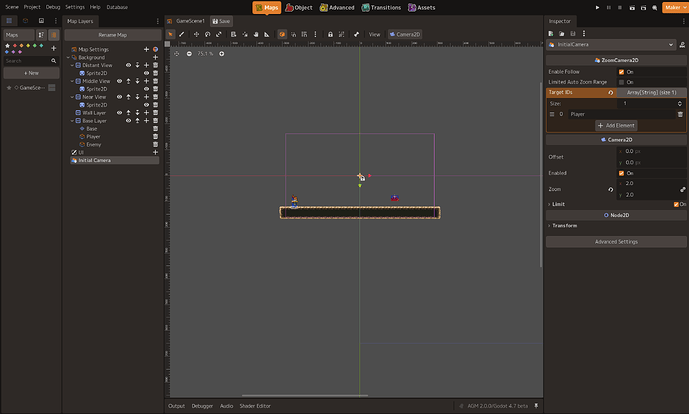This screenshot has height=414, width=689.
Task: Toggle the Limit On checkbox
Action: coord(676,204)
